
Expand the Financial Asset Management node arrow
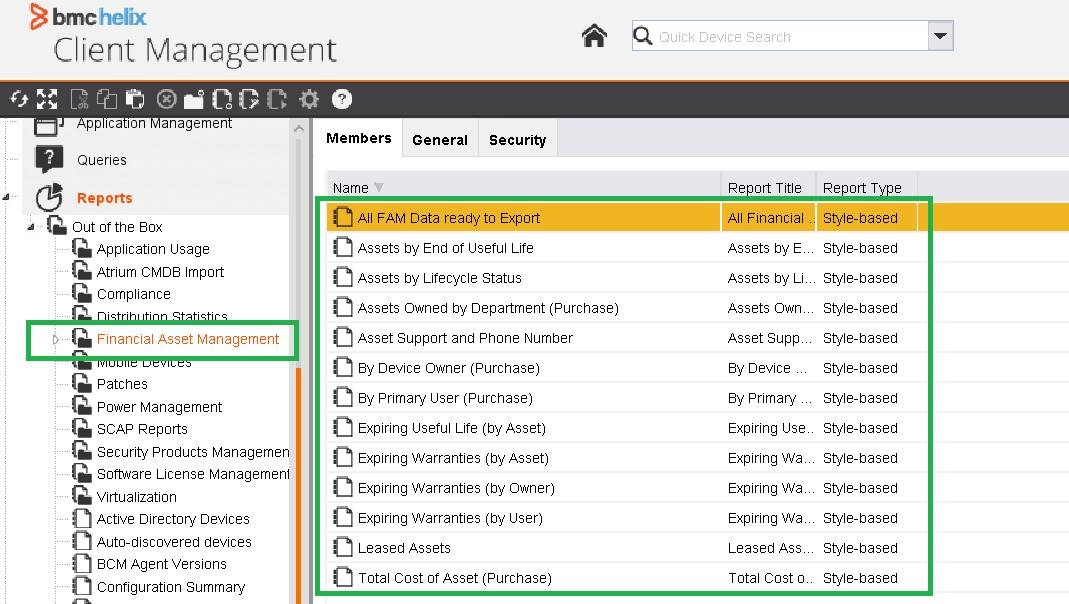pos(56,339)
